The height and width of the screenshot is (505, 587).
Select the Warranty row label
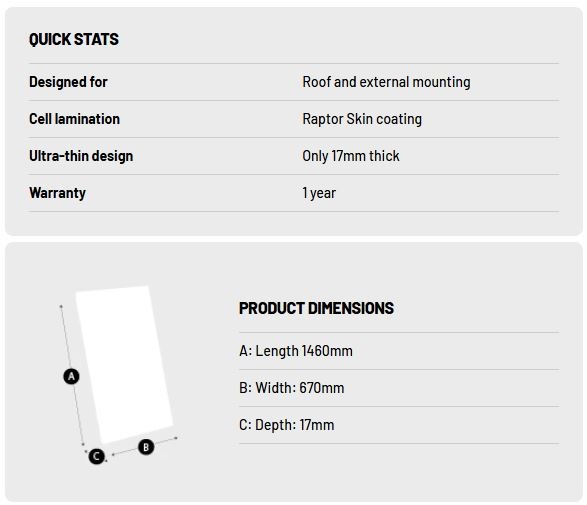(57, 193)
